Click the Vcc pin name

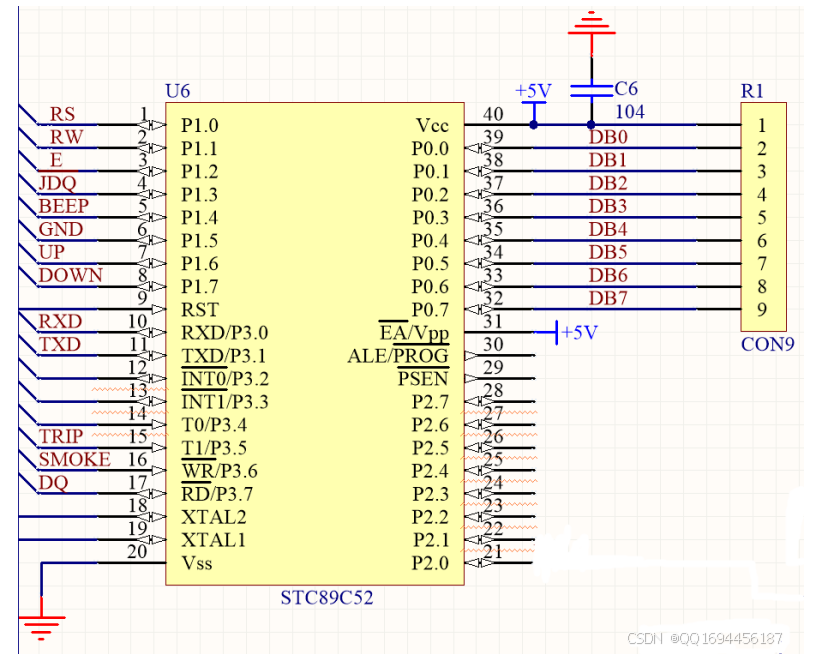(x=432, y=126)
